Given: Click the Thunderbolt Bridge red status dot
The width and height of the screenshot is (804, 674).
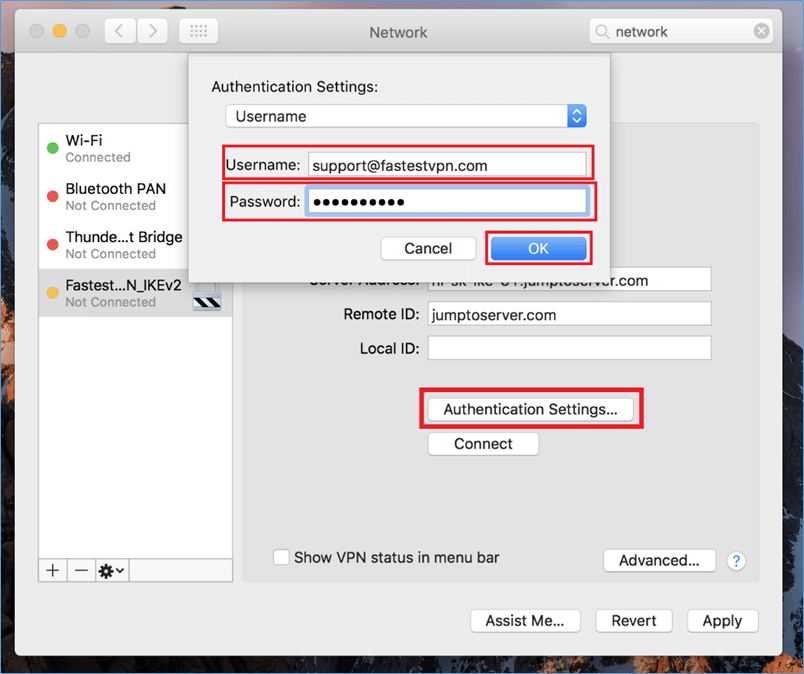Looking at the screenshot, I should 52,245.
